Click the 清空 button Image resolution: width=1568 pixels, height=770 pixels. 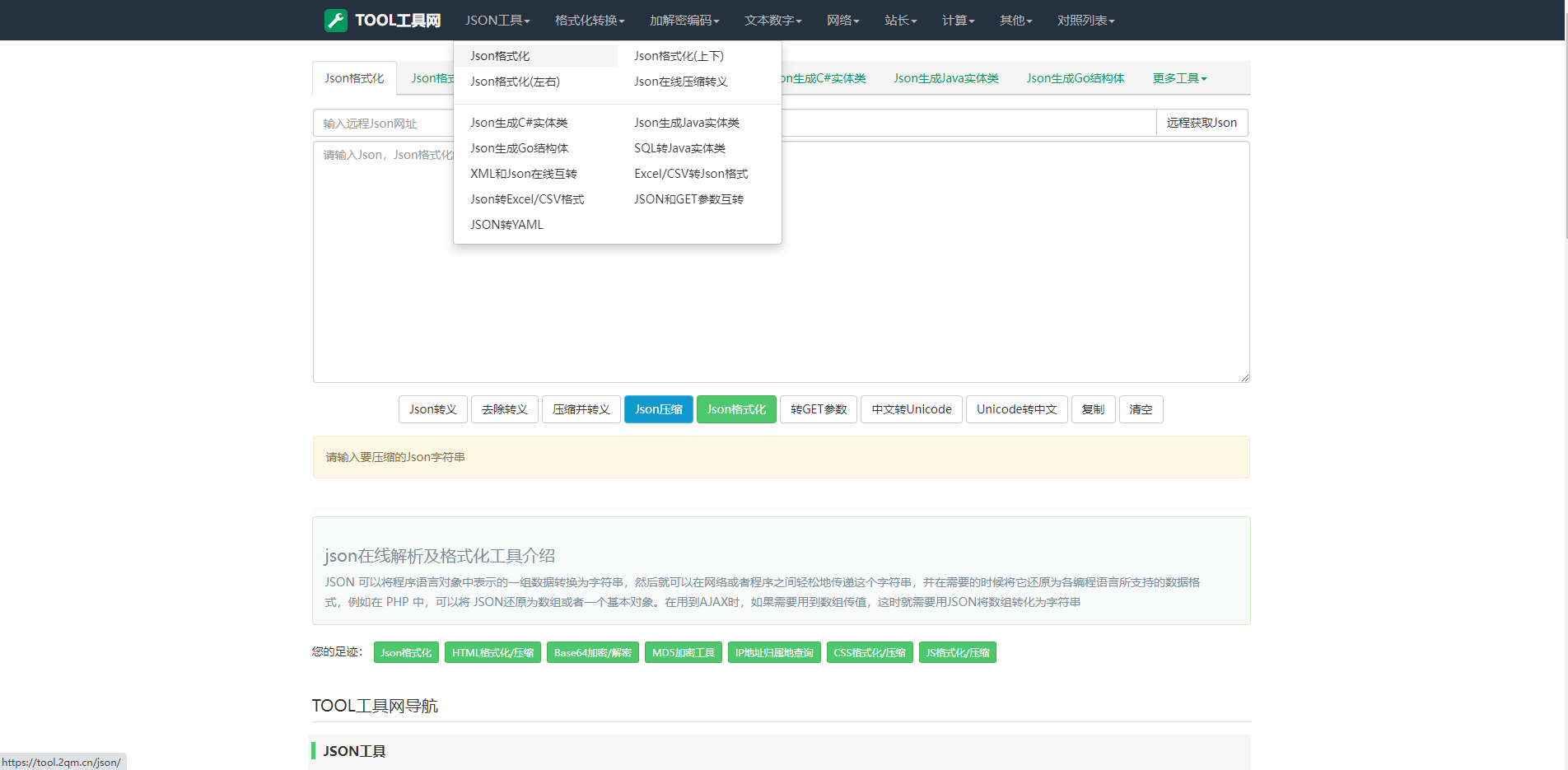[x=1141, y=409]
